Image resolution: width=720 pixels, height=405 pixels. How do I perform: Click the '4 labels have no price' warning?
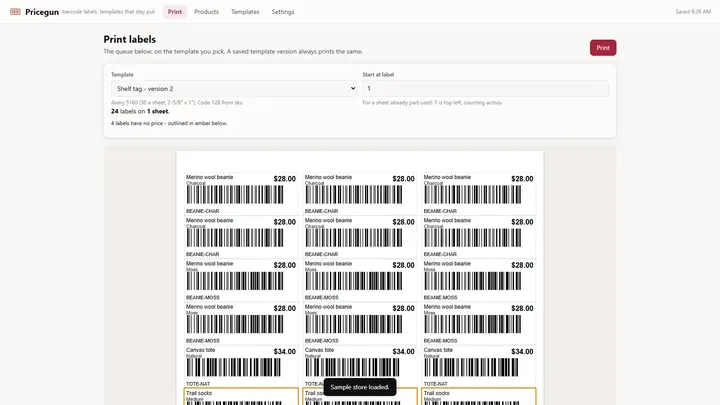click(169, 124)
